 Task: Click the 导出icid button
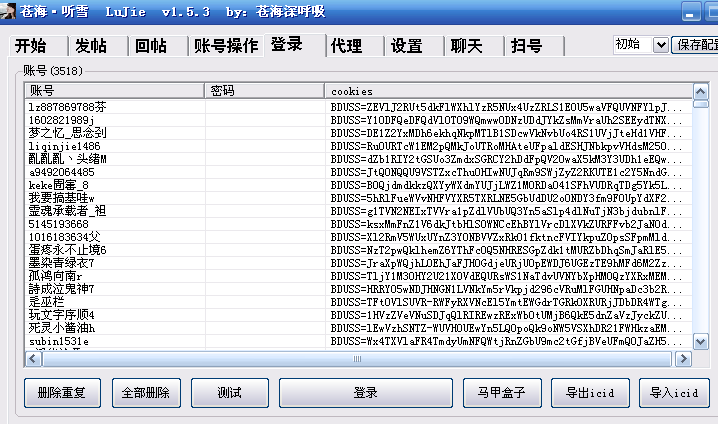point(592,393)
